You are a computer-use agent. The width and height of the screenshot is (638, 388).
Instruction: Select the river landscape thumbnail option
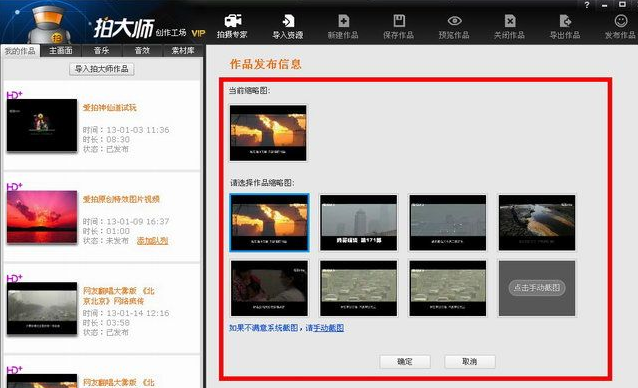(x=537, y=222)
